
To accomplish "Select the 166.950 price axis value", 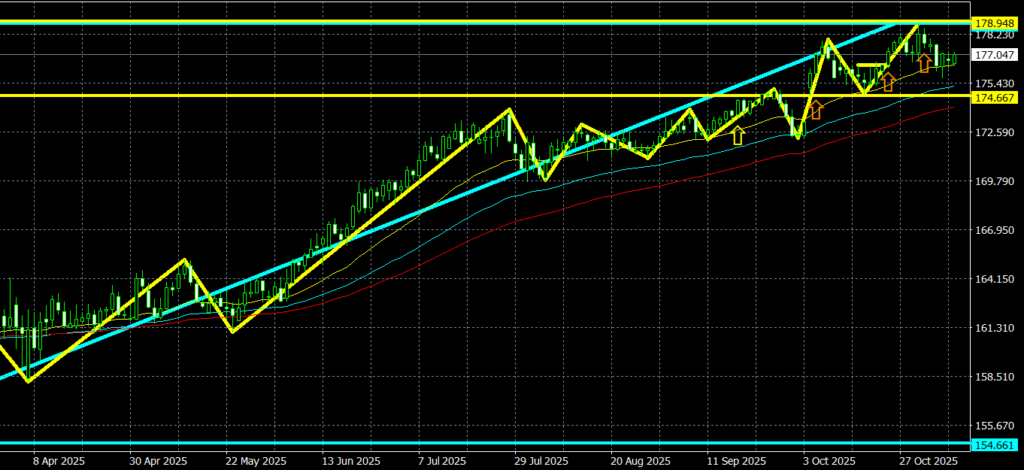I will click(x=995, y=230).
